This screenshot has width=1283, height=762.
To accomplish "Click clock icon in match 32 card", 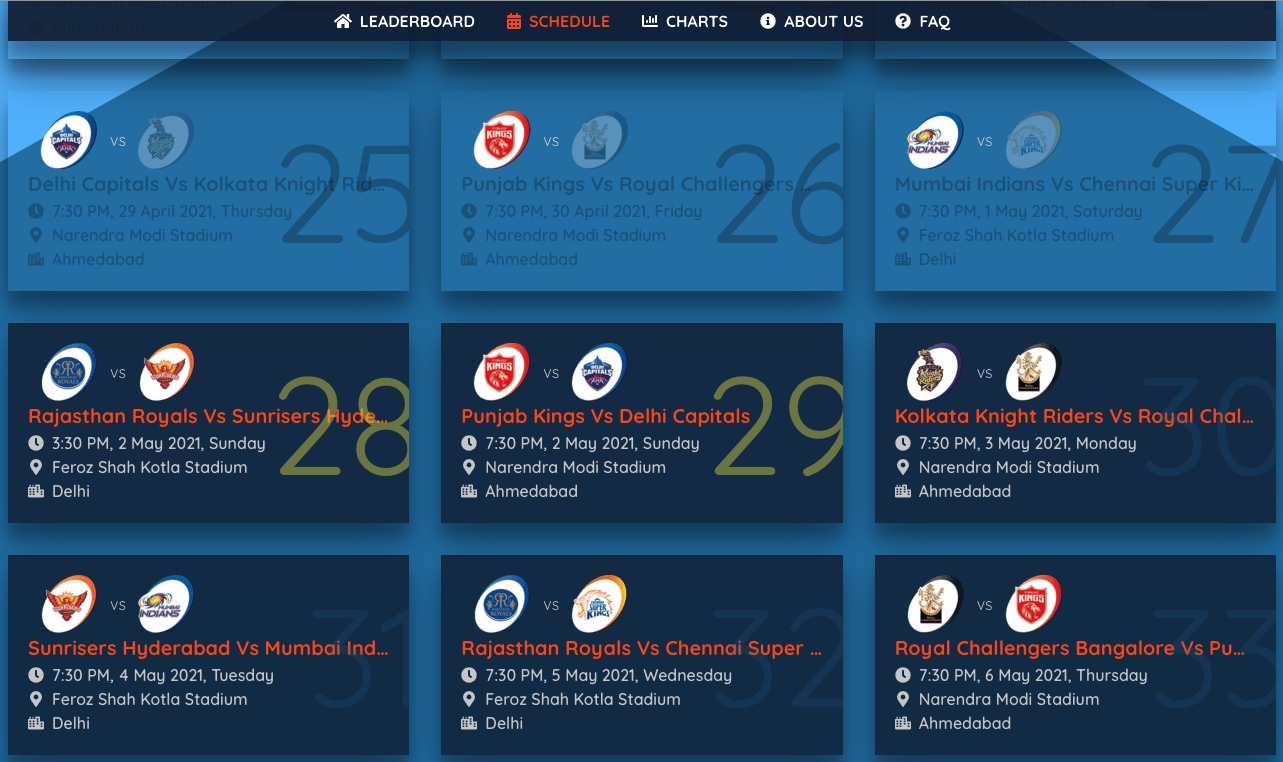I will click(x=469, y=675).
